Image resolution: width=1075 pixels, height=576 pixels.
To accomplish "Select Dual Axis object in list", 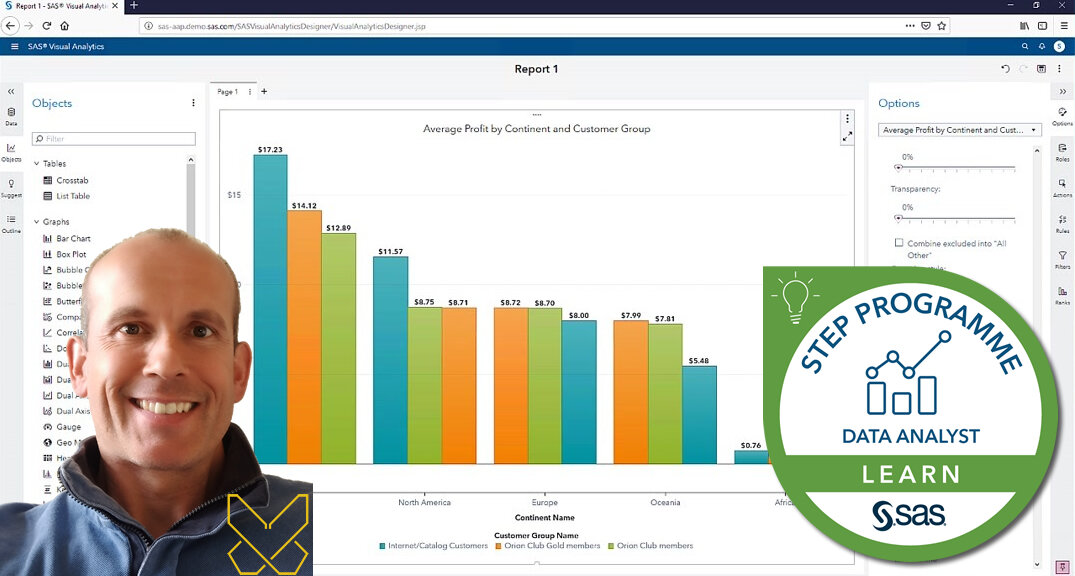I will [73, 411].
